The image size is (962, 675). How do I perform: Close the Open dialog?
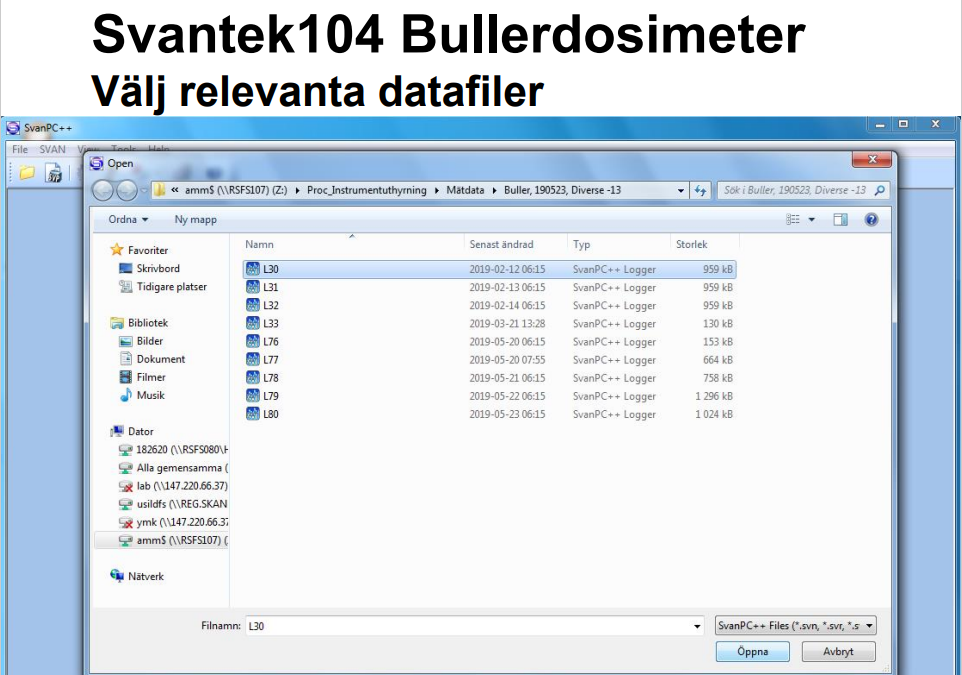[872, 160]
